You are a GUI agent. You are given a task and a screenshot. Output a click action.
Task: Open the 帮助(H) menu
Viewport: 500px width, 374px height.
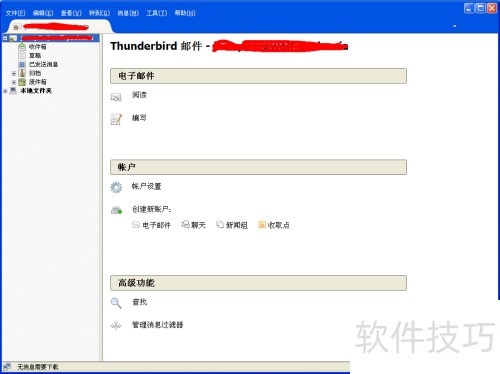click(x=185, y=13)
